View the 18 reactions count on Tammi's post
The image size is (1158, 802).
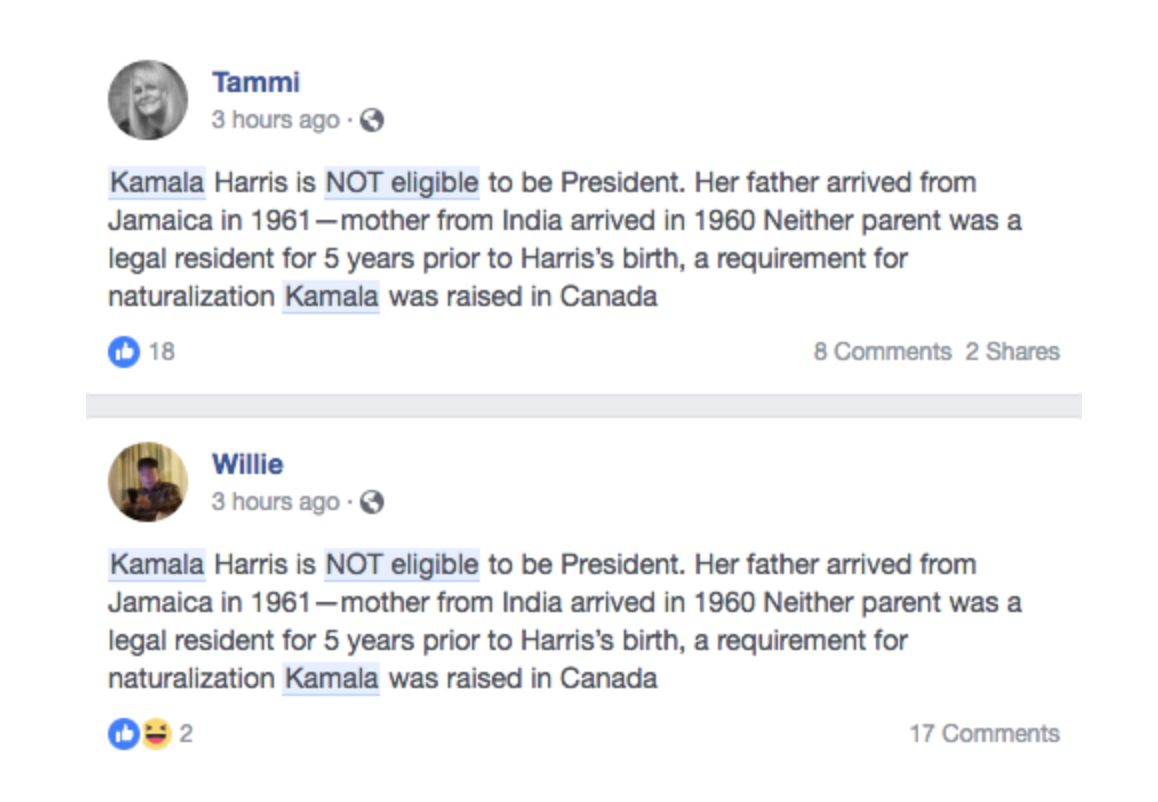[x=162, y=352]
